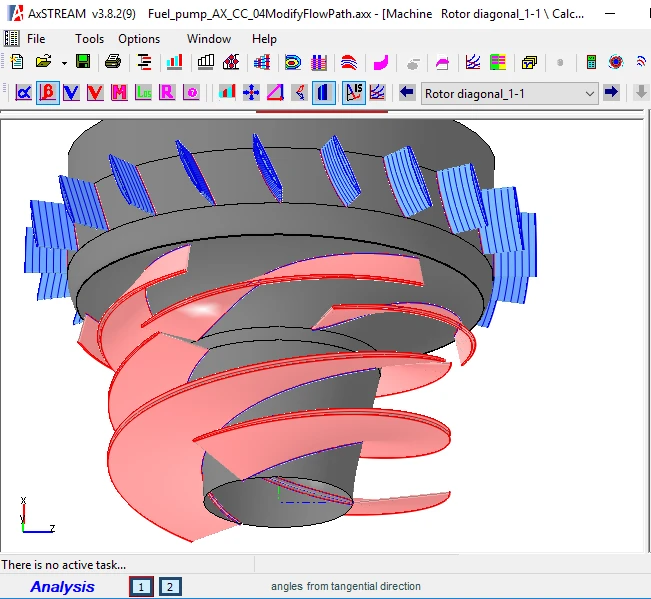Click the Print icon

pyautogui.click(x=113, y=62)
